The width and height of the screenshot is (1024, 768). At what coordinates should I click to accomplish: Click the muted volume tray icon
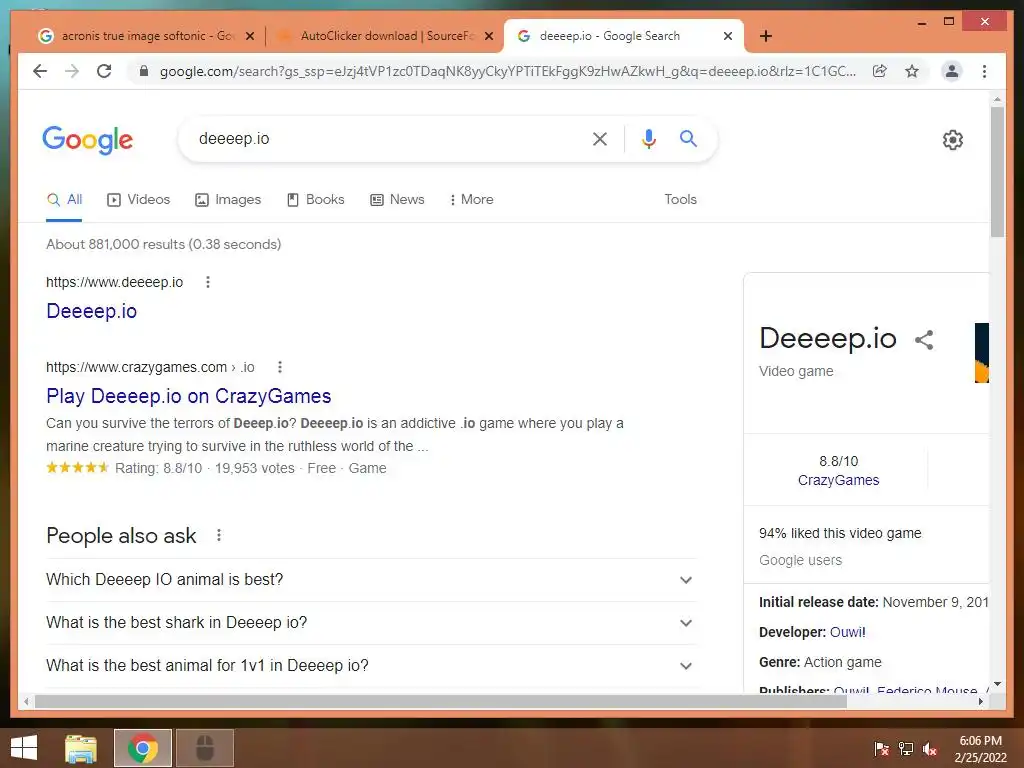(930, 749)
